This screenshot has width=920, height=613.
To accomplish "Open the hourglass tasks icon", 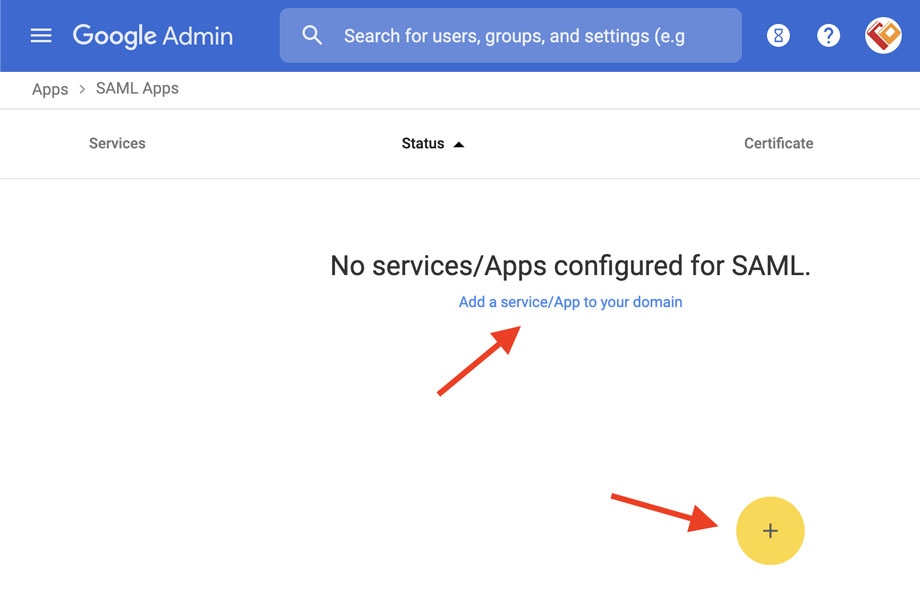I will tap(778, 36).
